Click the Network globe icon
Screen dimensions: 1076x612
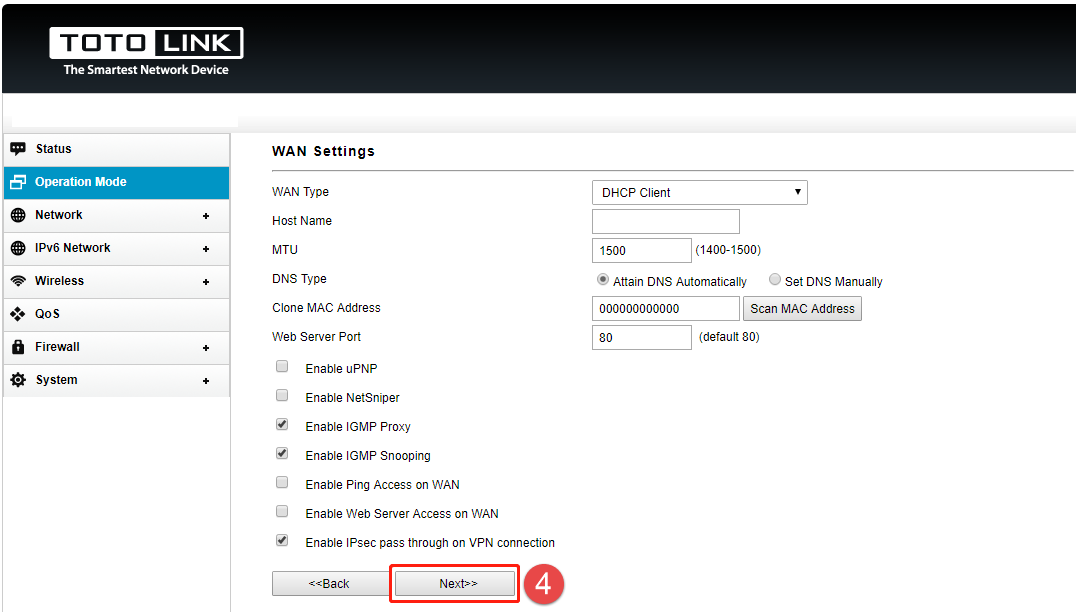[18, 215]
